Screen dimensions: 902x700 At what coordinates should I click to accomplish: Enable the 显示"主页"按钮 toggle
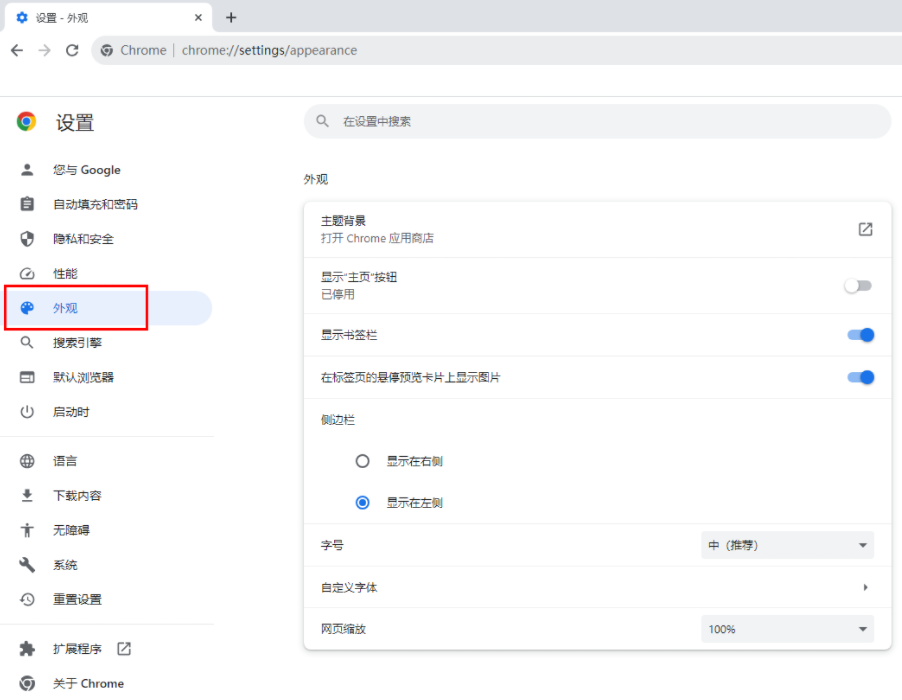coord(858,285)
